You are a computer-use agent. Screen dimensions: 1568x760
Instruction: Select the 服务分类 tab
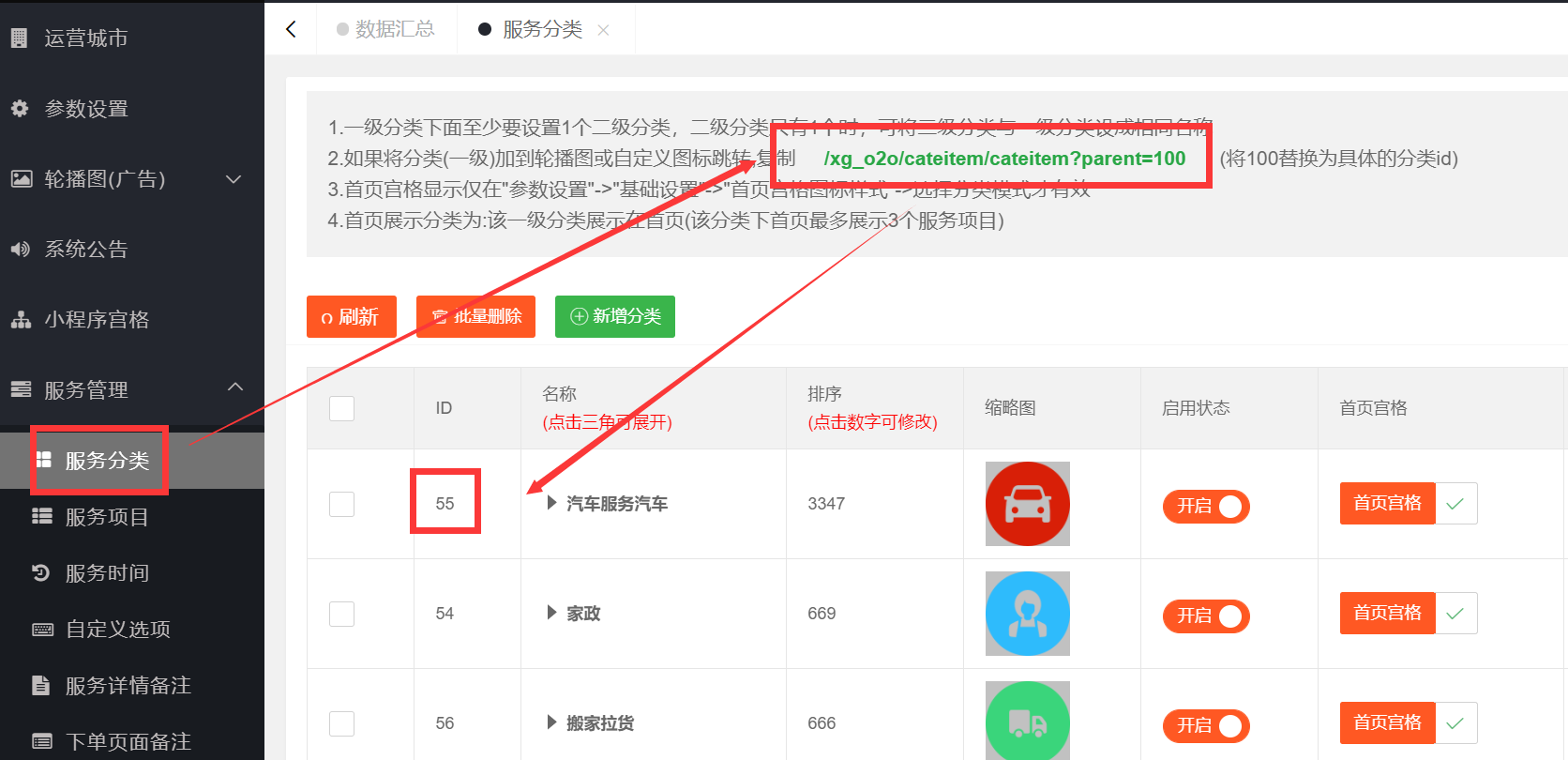coord(542,29)
